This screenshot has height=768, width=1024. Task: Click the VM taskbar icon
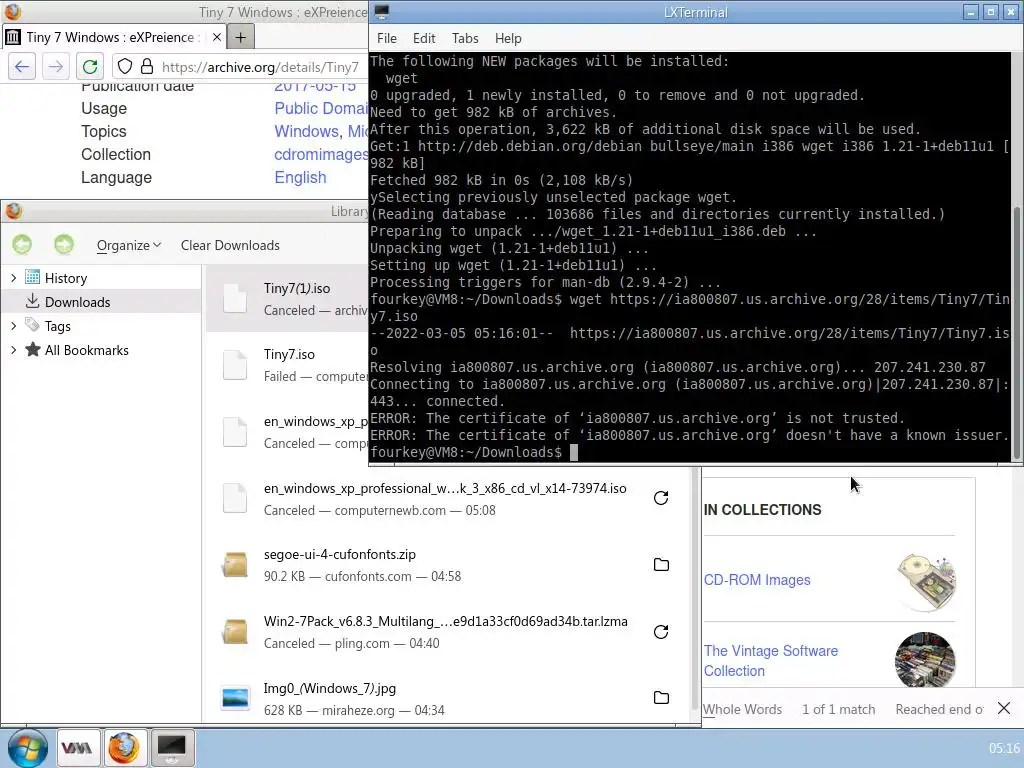[x=77, y=748]
